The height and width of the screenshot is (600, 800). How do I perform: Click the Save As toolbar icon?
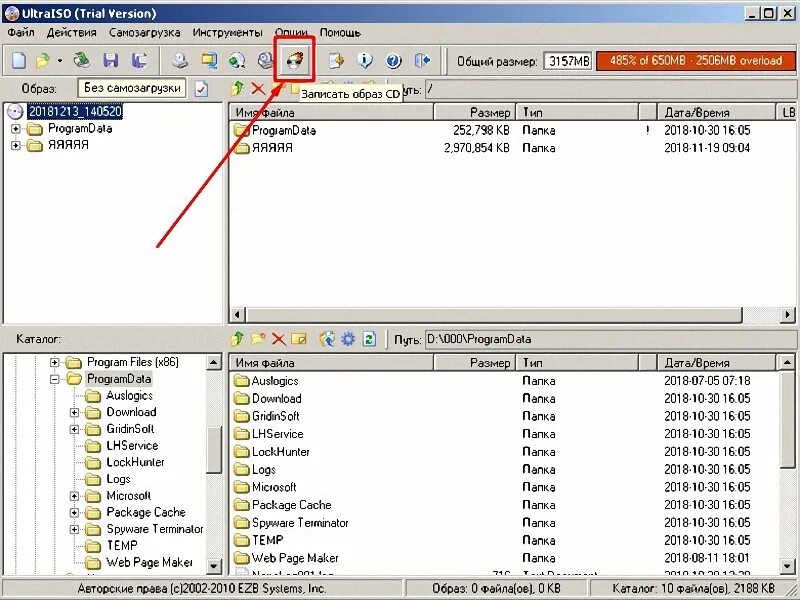(x=139, y=60)
